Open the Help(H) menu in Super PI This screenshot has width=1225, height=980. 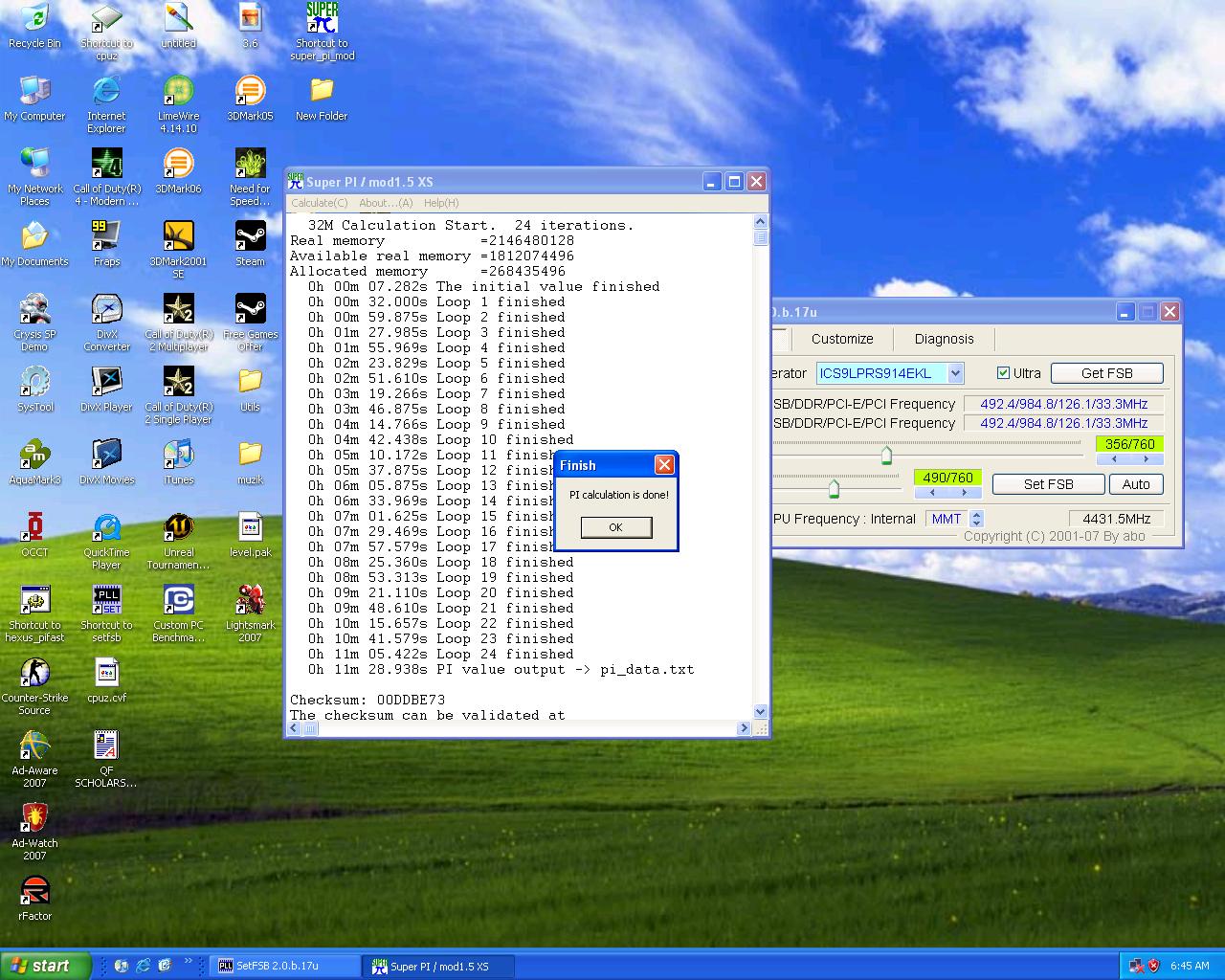tap(441, 203)
